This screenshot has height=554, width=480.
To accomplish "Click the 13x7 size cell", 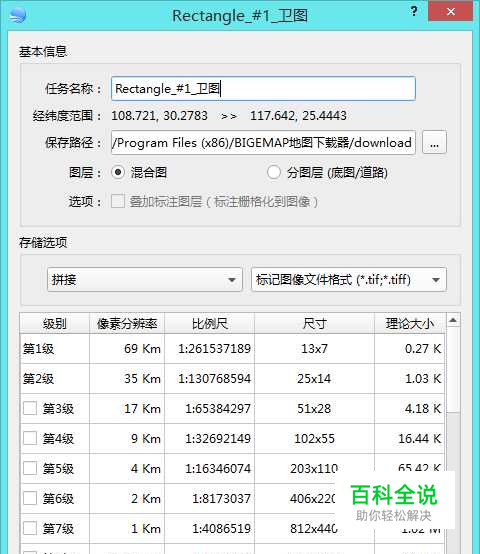I will tap(314, 349).
